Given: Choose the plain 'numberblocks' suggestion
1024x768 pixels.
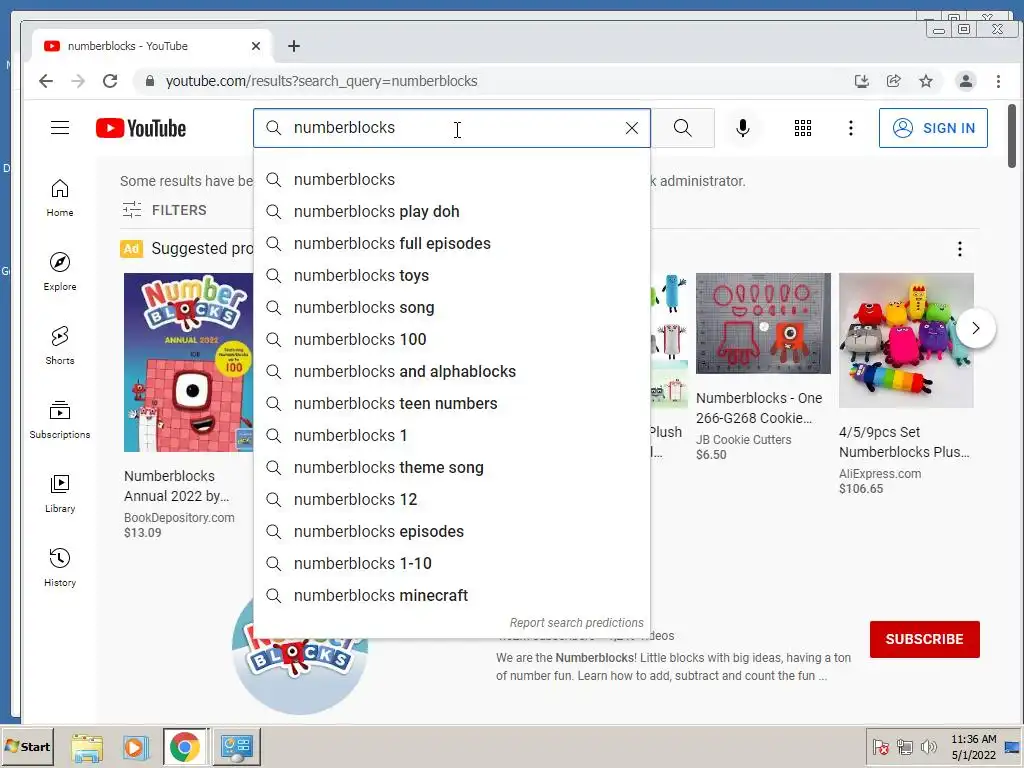Looking at the screenshot, I should [452, 180].
